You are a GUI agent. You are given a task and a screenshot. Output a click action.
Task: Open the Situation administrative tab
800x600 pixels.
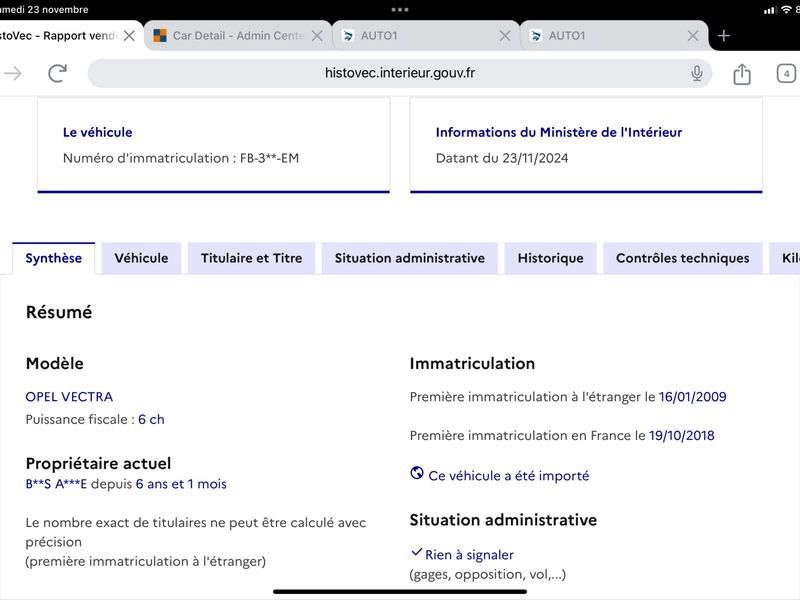click(x=410, y=258)
